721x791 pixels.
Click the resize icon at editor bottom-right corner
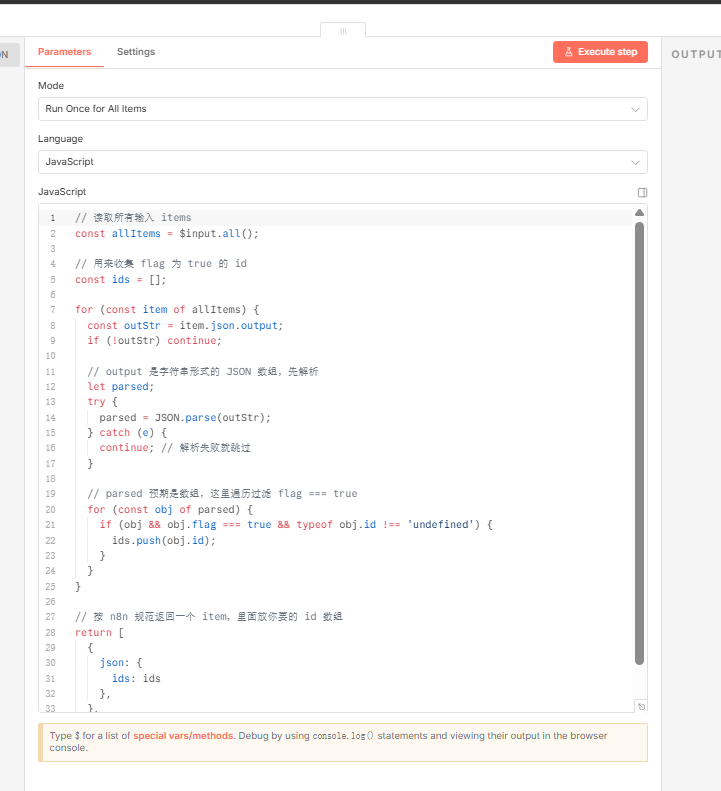pyautogui.click(x=641, y=706)
